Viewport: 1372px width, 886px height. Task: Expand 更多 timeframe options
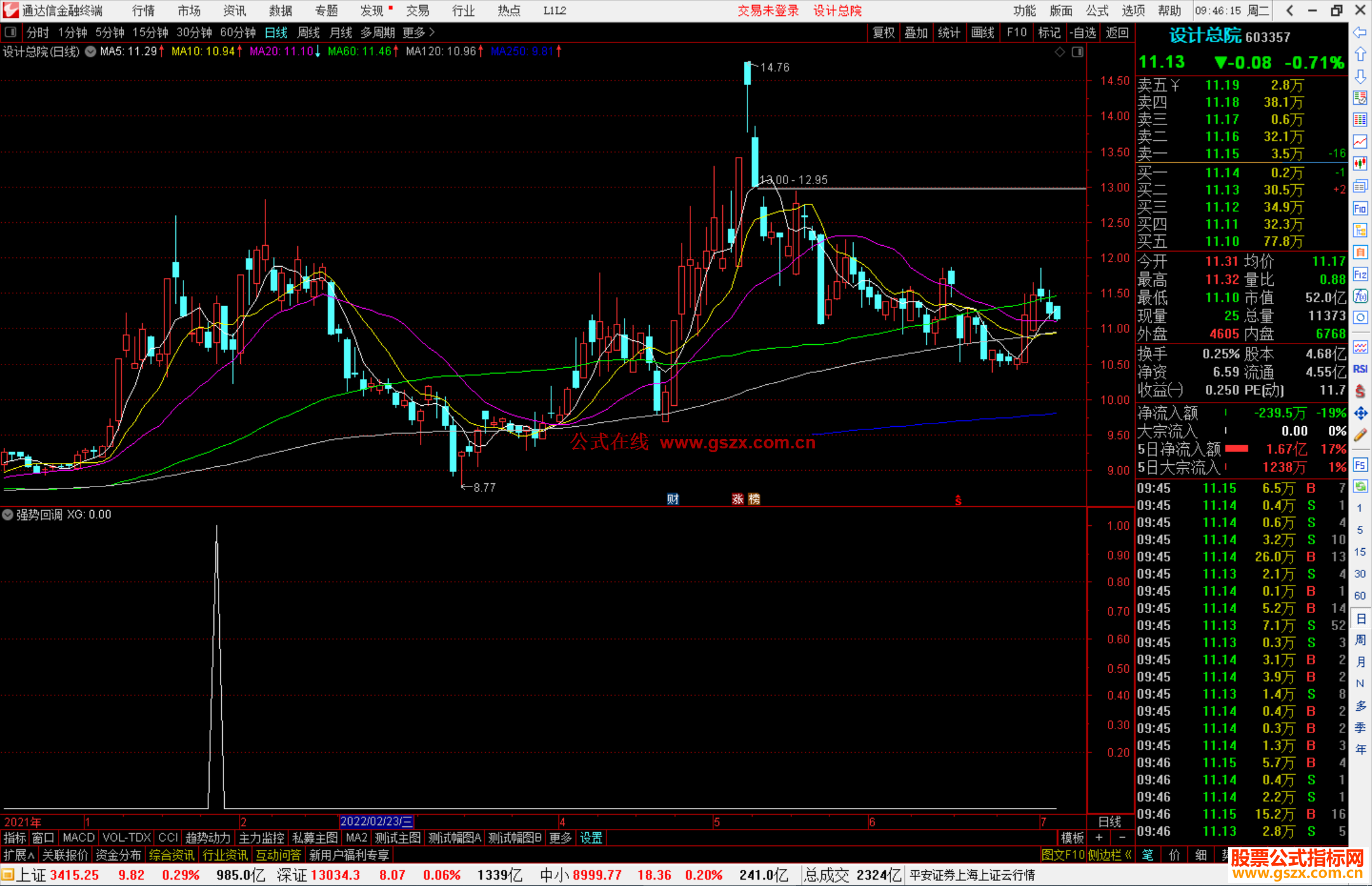(419, 32)
